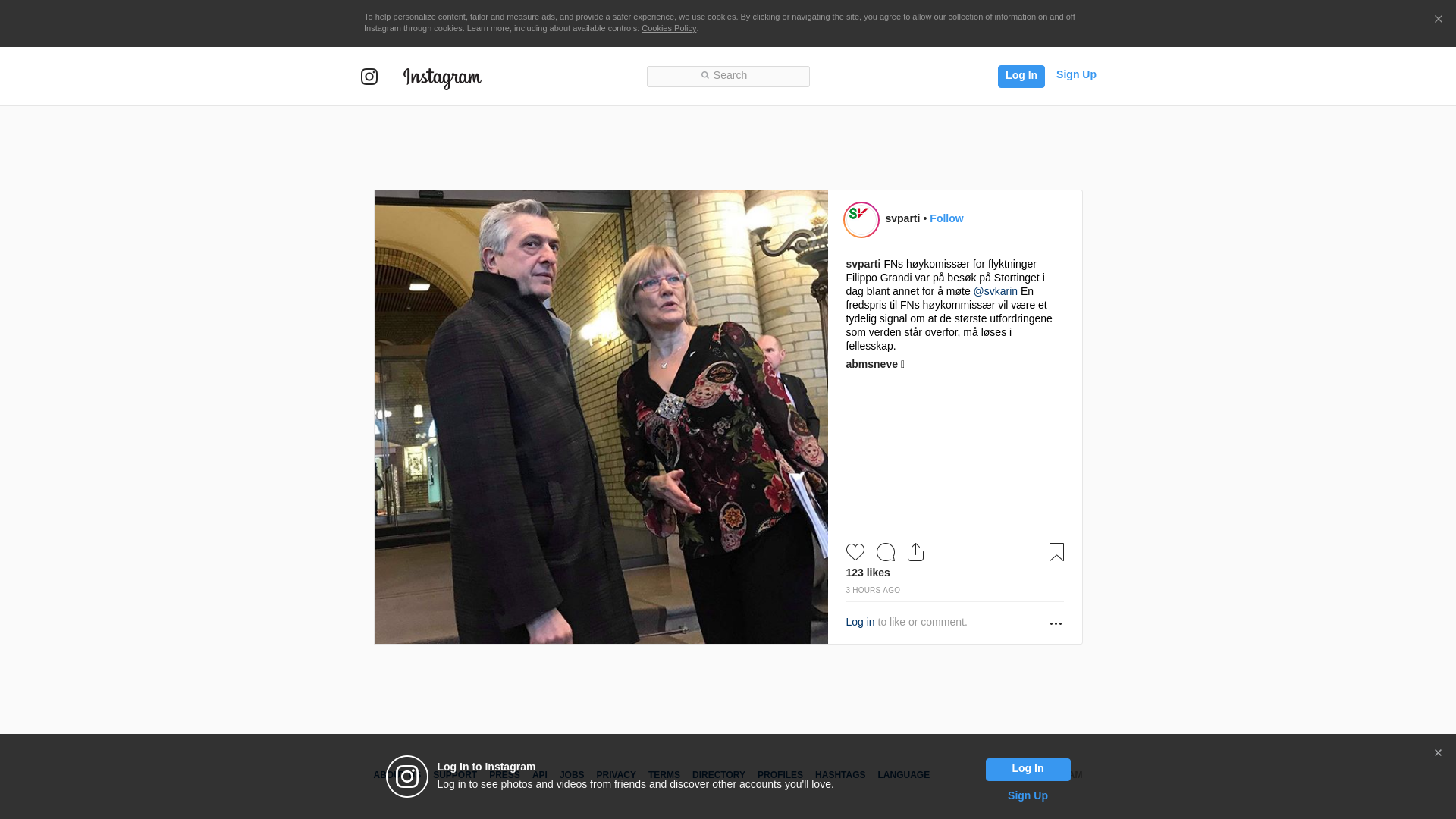Open the PRIVACY footer link
1456x819 pixels.
click(x=616, y=775)
